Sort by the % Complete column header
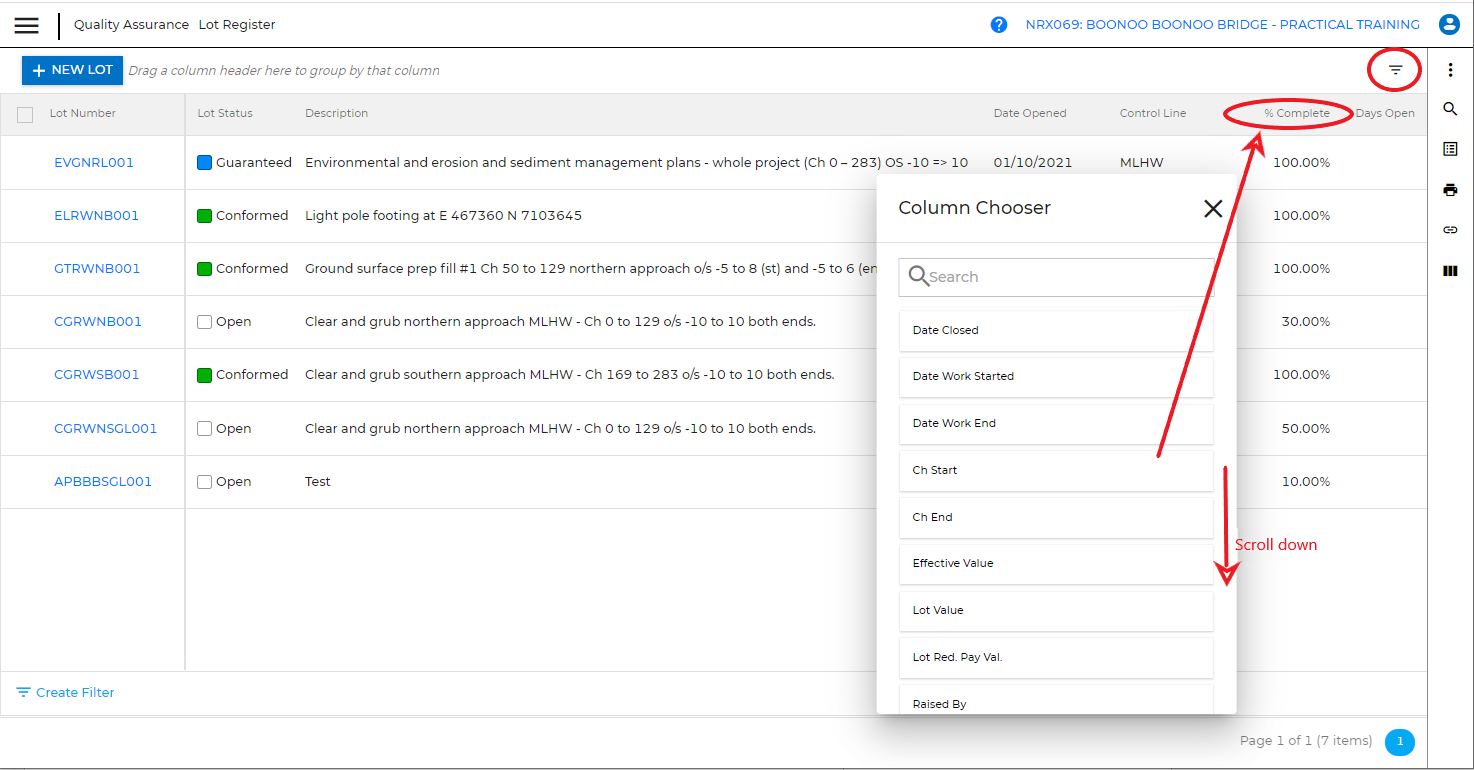Image resolution: width=1474 pixels, height=770 pixels. coord(1296,113)
